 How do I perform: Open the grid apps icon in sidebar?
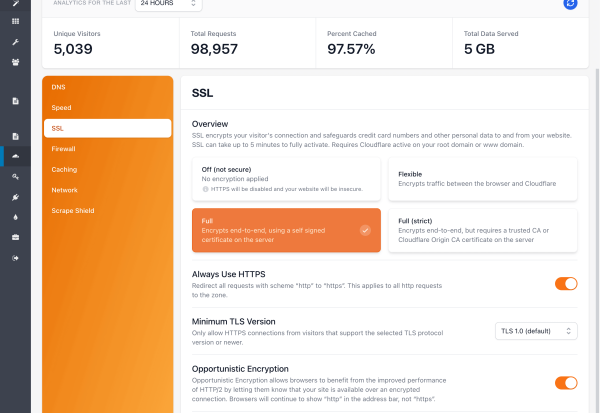[15, 21]
